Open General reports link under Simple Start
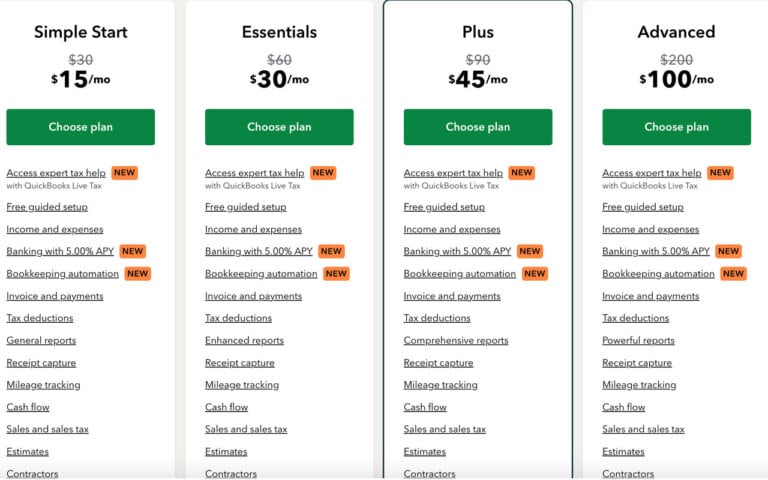 point(41,340)
